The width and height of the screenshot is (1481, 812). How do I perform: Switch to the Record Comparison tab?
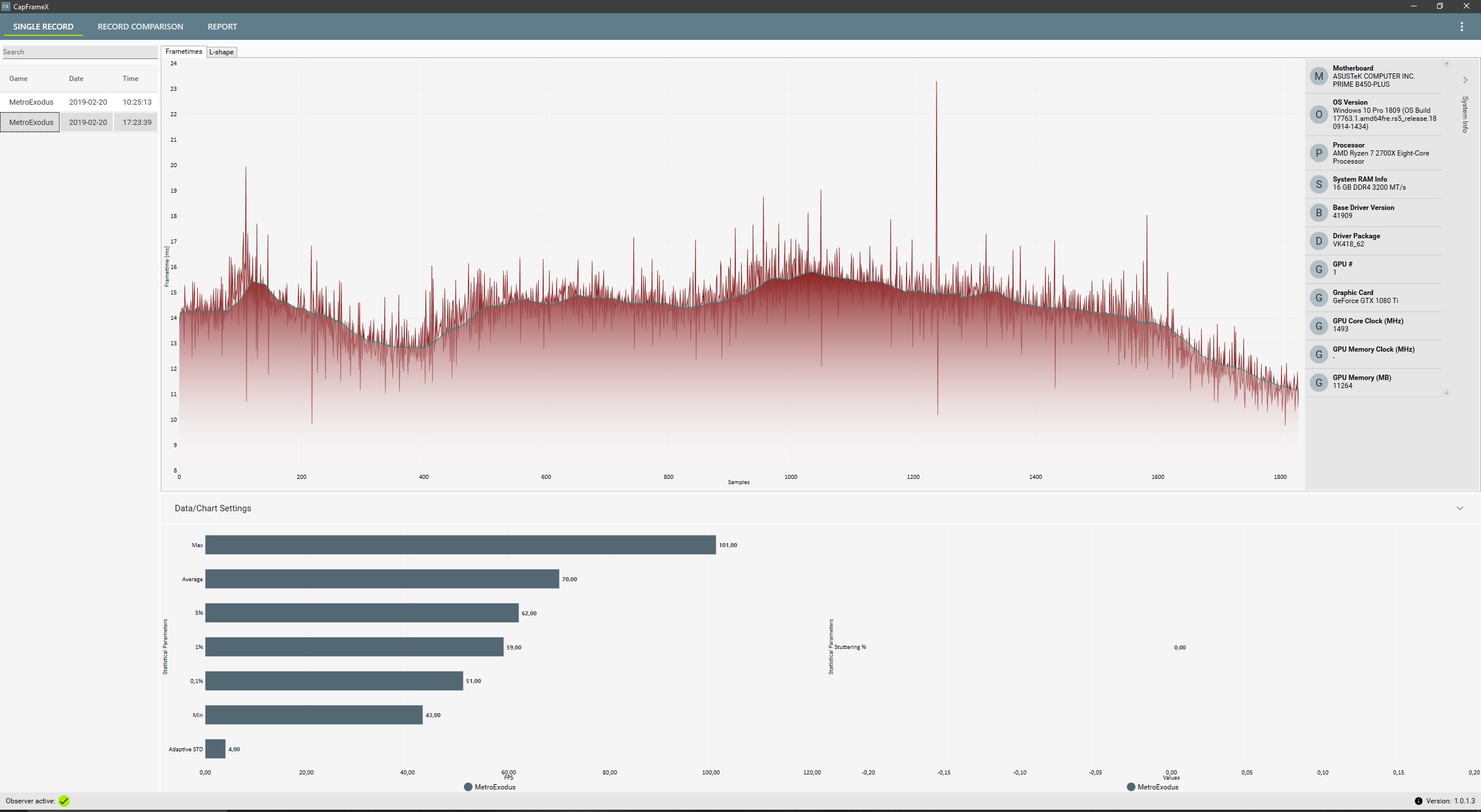(140, 27)
